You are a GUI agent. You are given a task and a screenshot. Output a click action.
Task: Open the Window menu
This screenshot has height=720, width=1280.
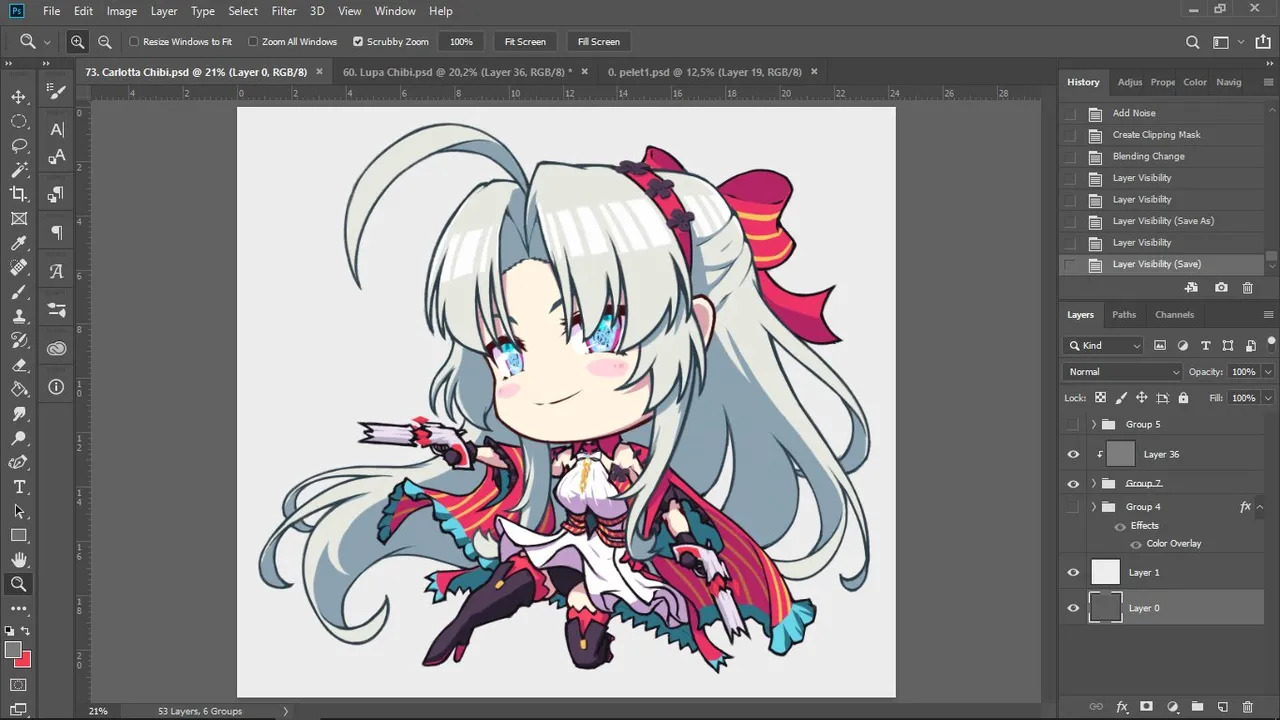pos(395,11)
